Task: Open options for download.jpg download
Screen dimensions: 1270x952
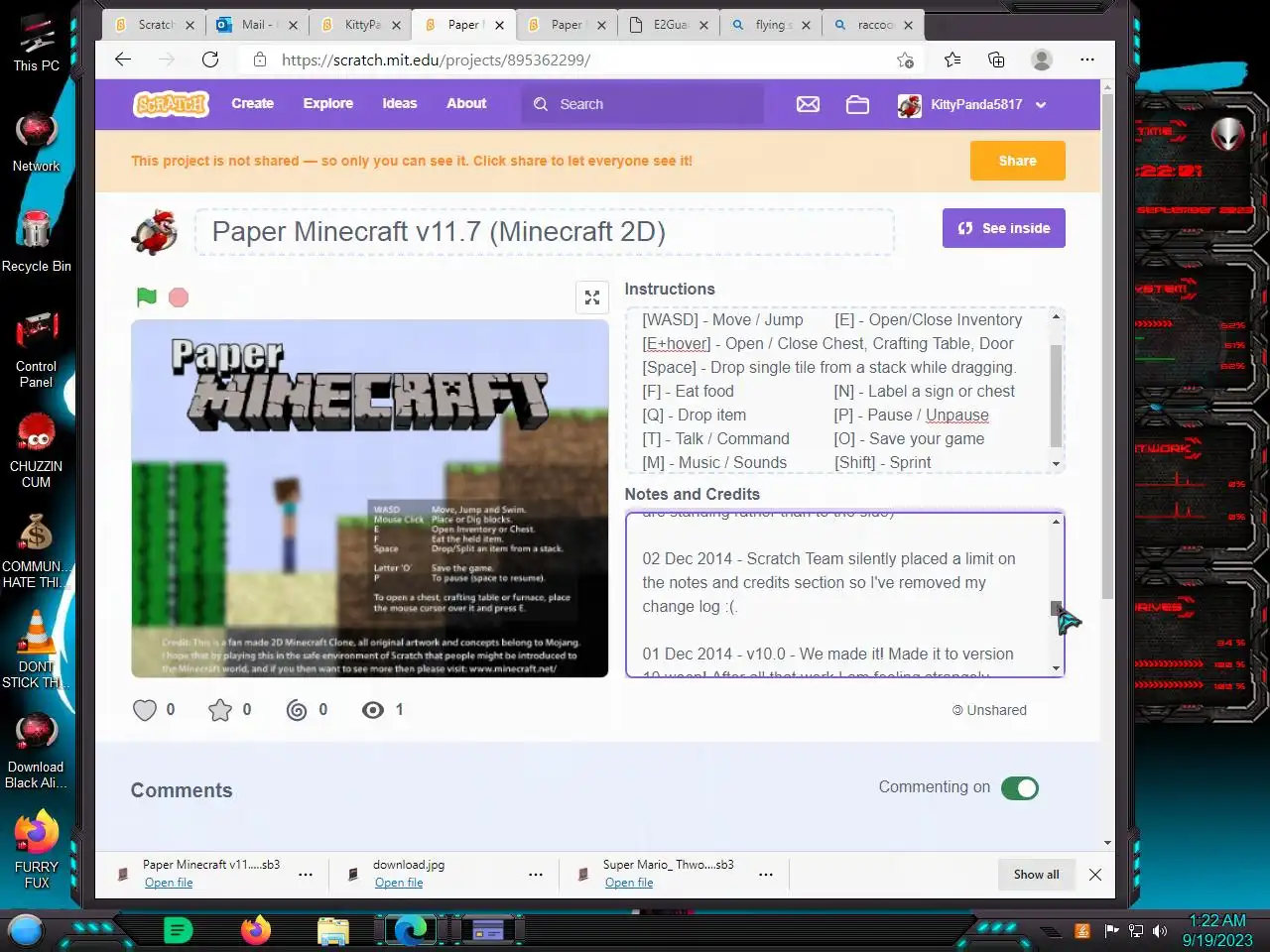Action: pyautogui.click(x=536, y=875)
